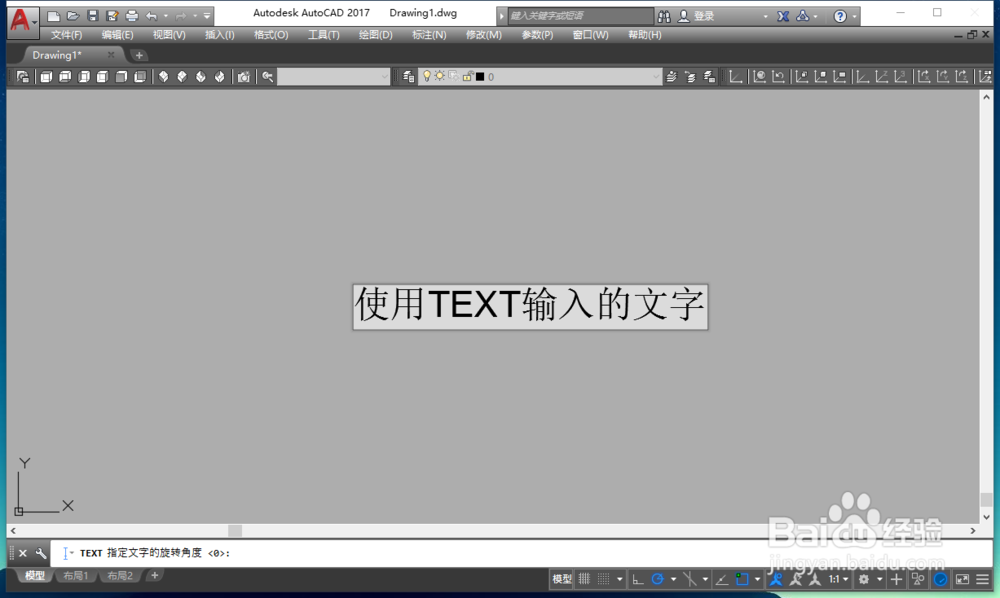Click the Make Object's Layer Current icon
Viewport: 1000px width, 598px height.
(671, 77)
